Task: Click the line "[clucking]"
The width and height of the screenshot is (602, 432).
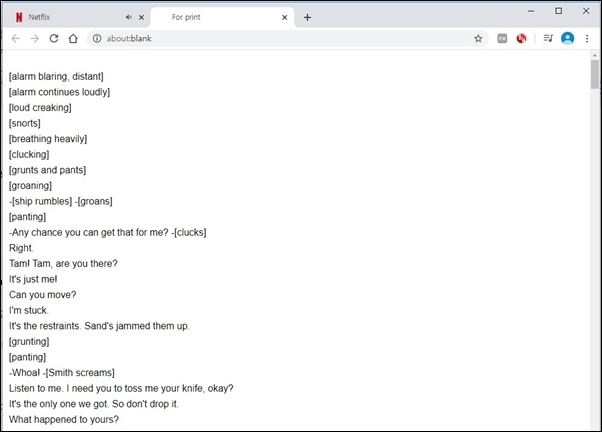Action: coord(29,154)
